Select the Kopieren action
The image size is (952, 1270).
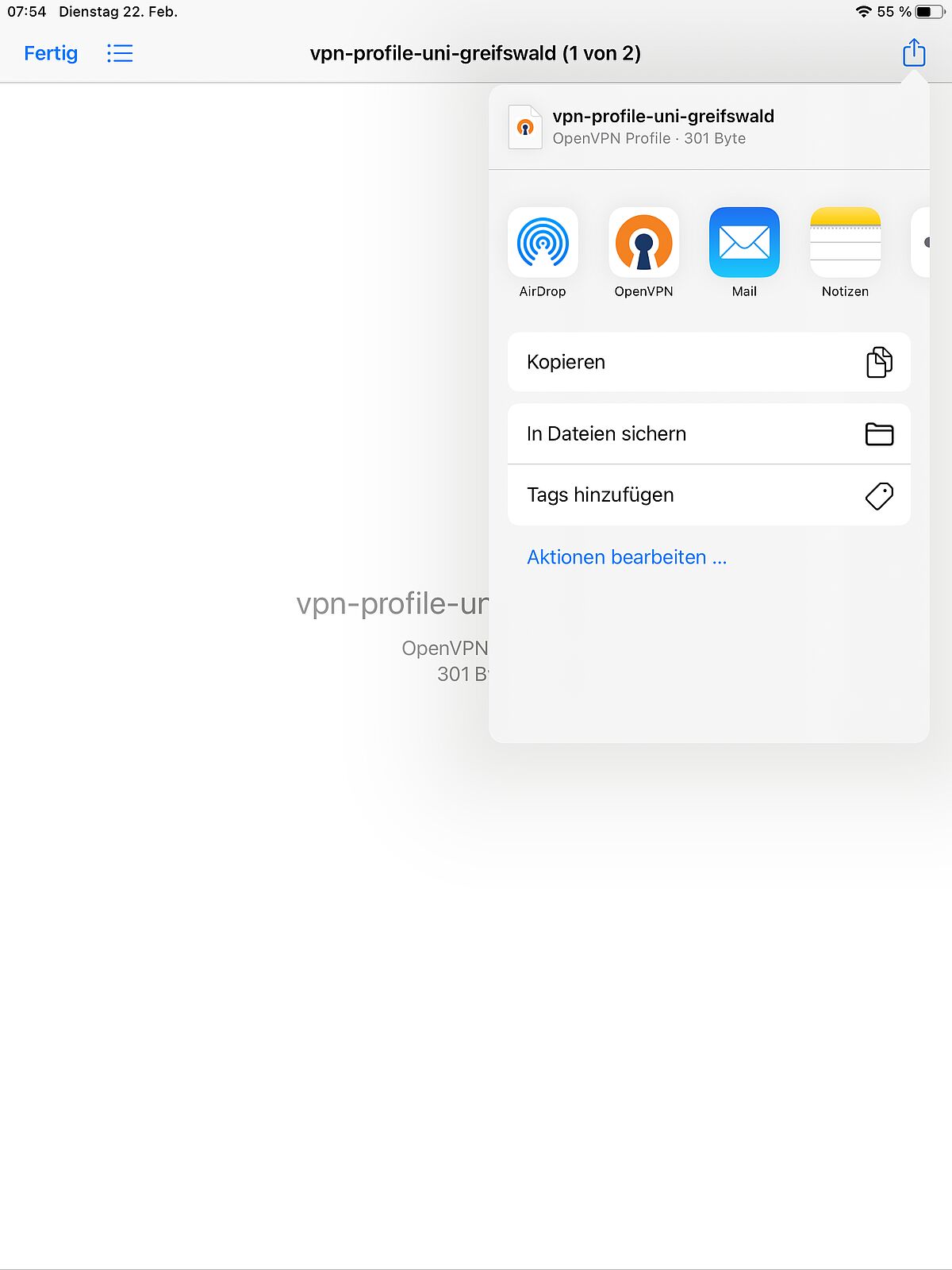click(x=708, y=362)
